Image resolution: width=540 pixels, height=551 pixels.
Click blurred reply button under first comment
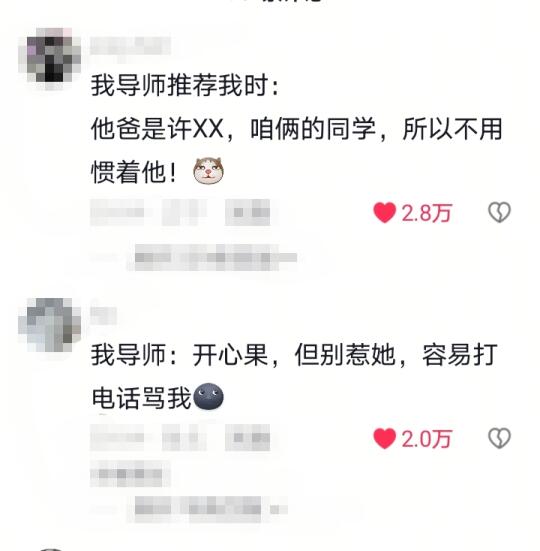247,212
